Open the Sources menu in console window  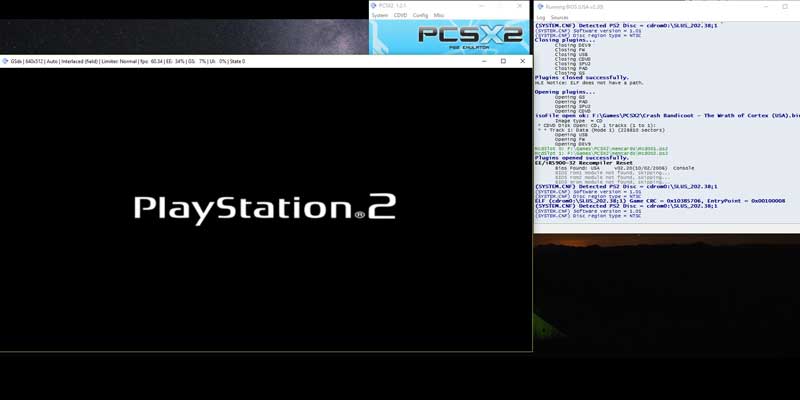click(x=559, y=17)
